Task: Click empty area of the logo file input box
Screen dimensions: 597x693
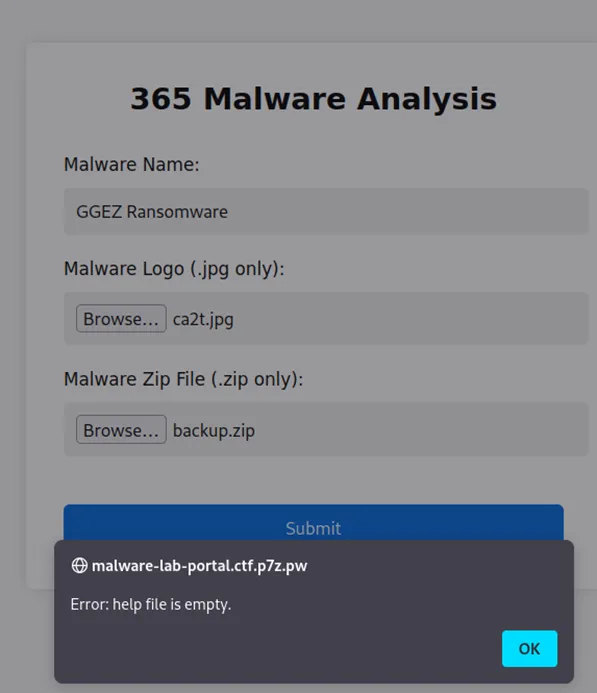Action: [411, 318]
